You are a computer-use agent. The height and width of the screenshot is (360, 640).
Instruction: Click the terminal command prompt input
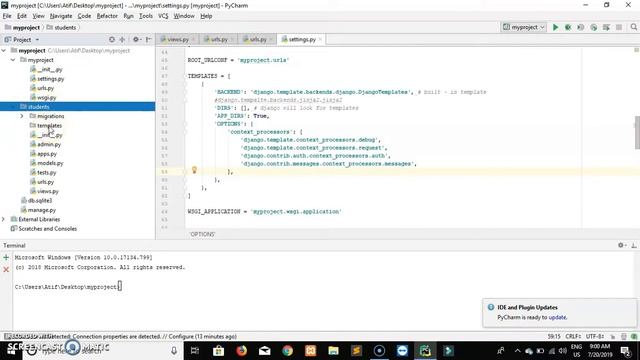pyautogui.click(x=120, y=287)
